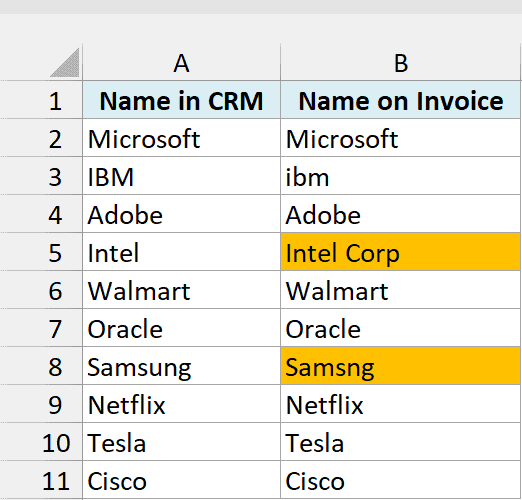Select the highlighted 'Samsng' cell
This screenshot has height=500, width=522.
point(401,366)
